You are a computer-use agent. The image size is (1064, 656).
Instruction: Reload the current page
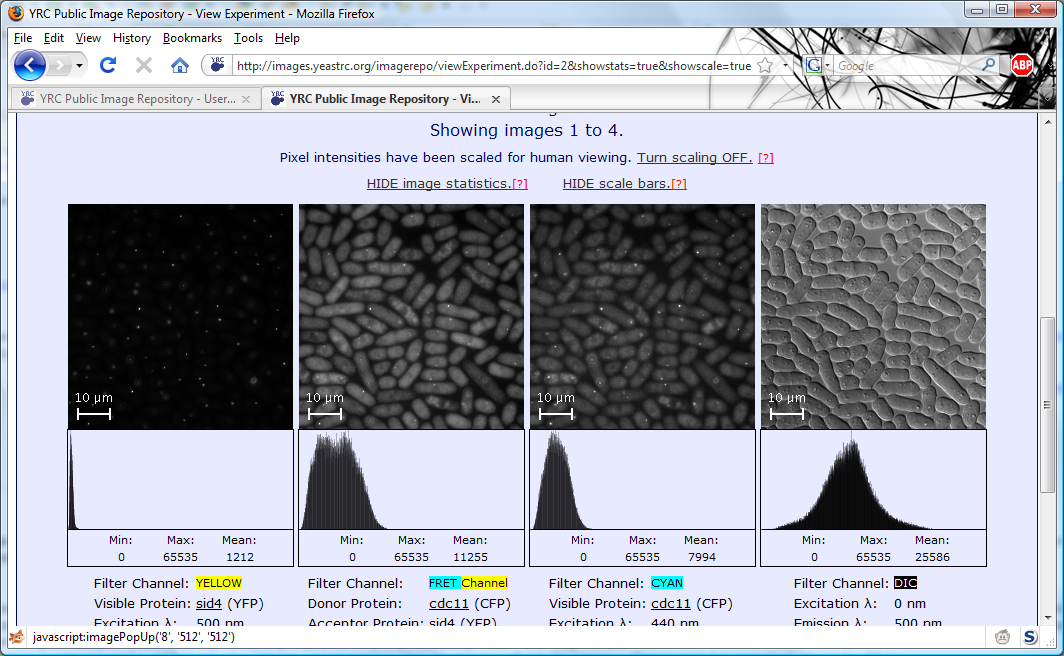coord(108,66)
